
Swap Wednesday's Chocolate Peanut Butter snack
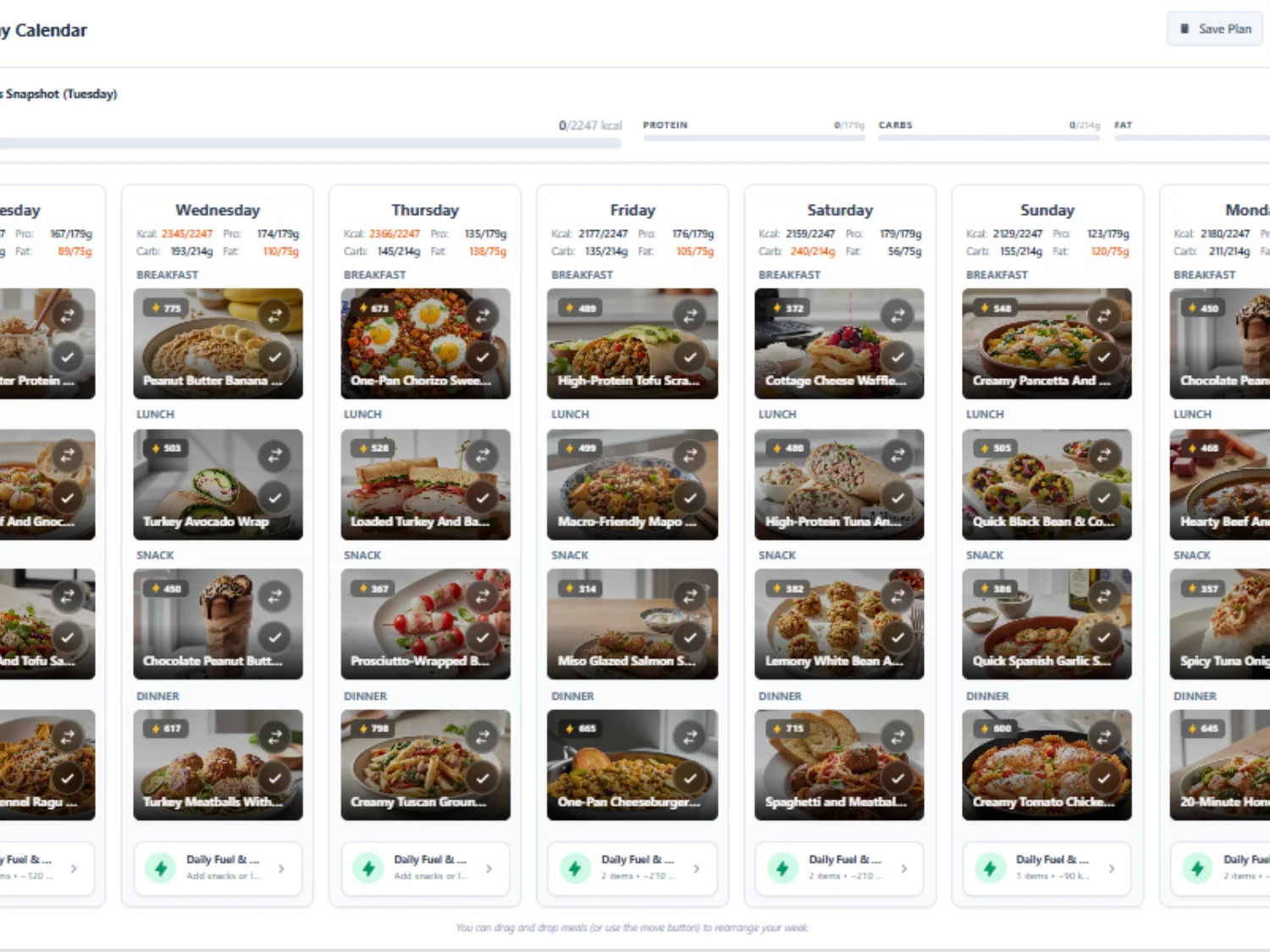274,596
